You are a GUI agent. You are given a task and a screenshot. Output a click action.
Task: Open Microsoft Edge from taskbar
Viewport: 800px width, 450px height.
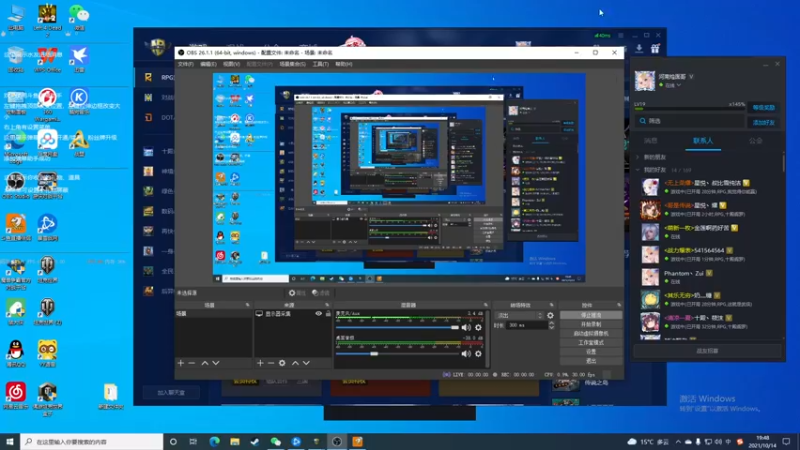(214, 441)
